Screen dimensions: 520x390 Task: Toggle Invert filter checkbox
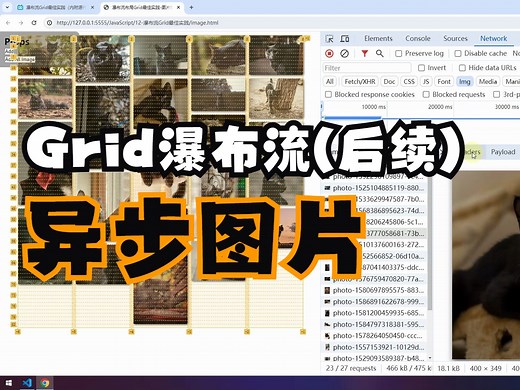(x=421, y=68)
